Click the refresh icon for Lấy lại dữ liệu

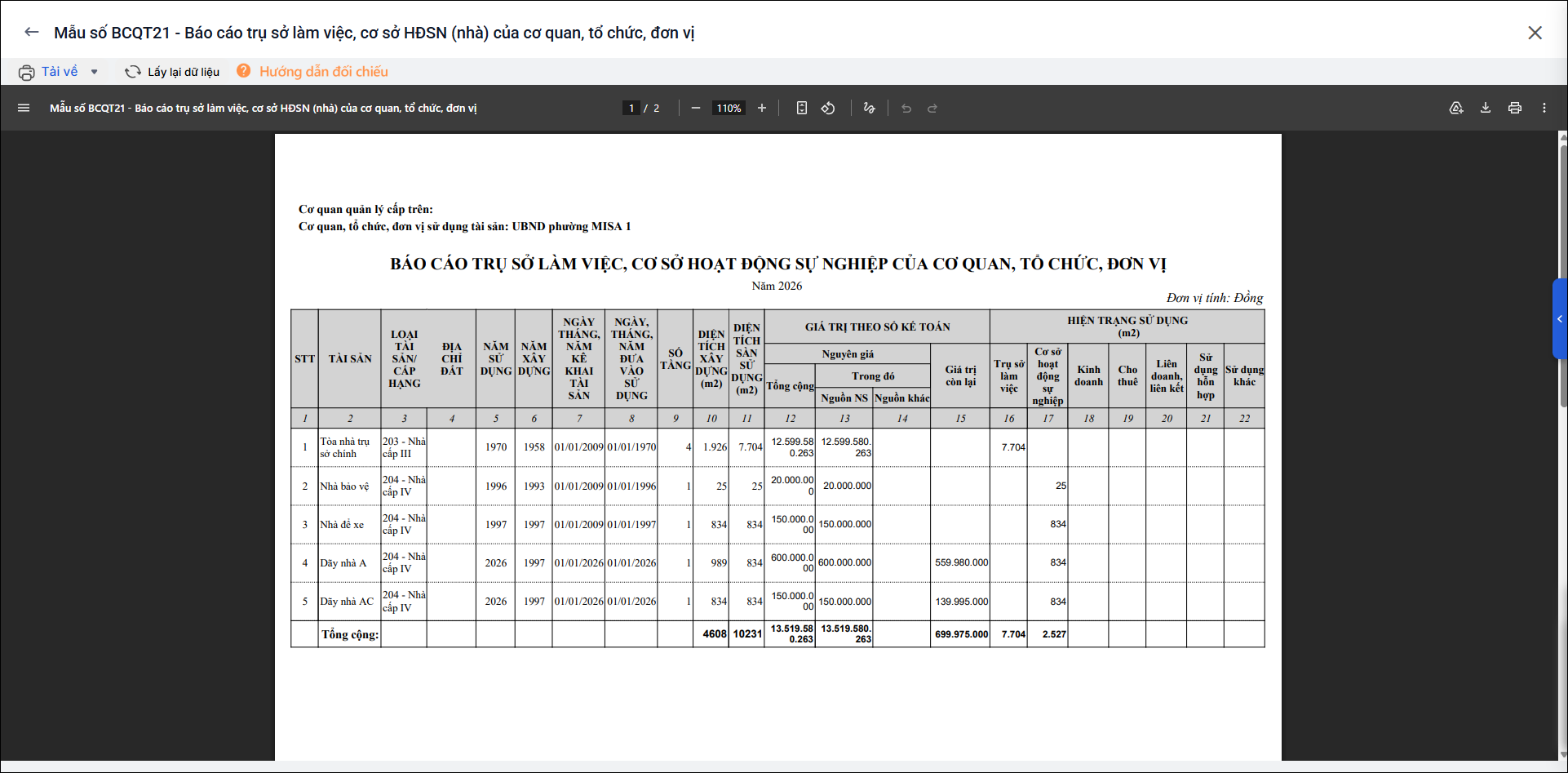coord(132,72)
